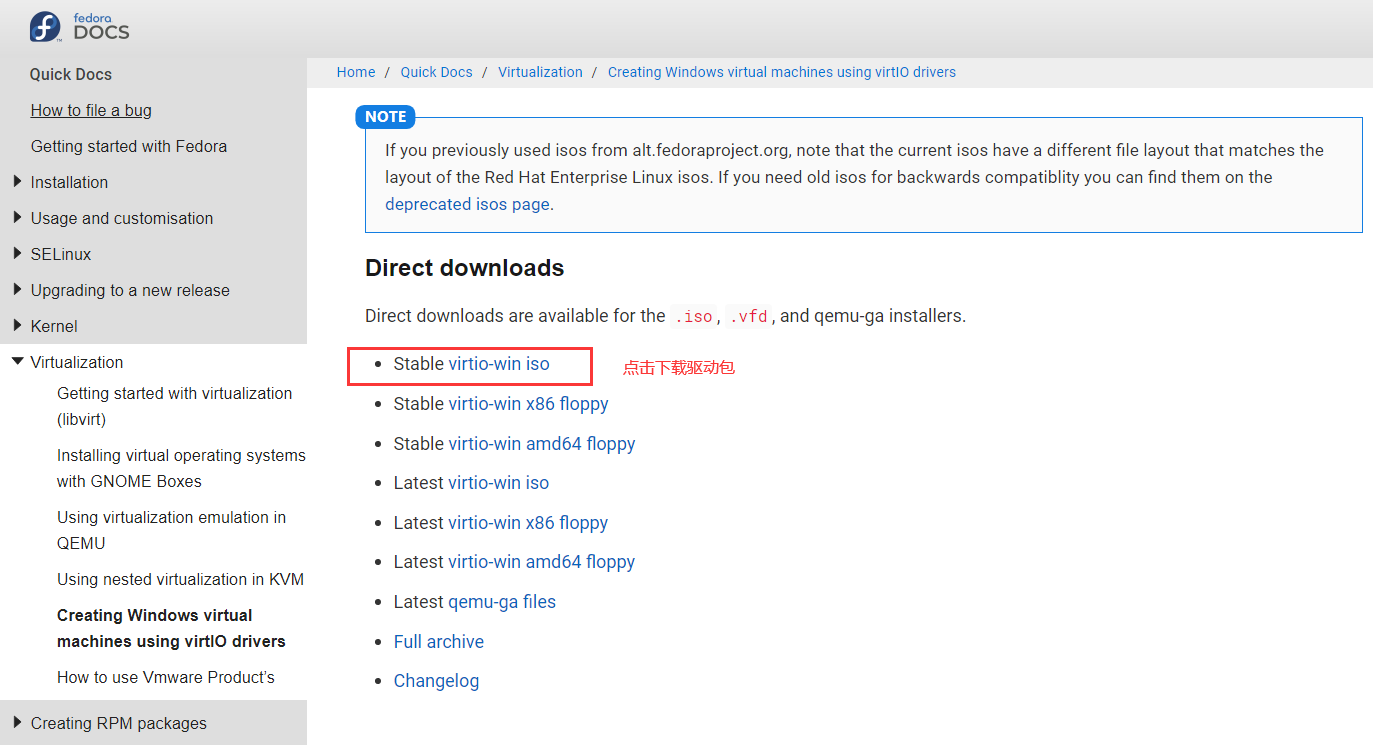Click the Quick Docs sidebar heading

(x=71, y=74)
